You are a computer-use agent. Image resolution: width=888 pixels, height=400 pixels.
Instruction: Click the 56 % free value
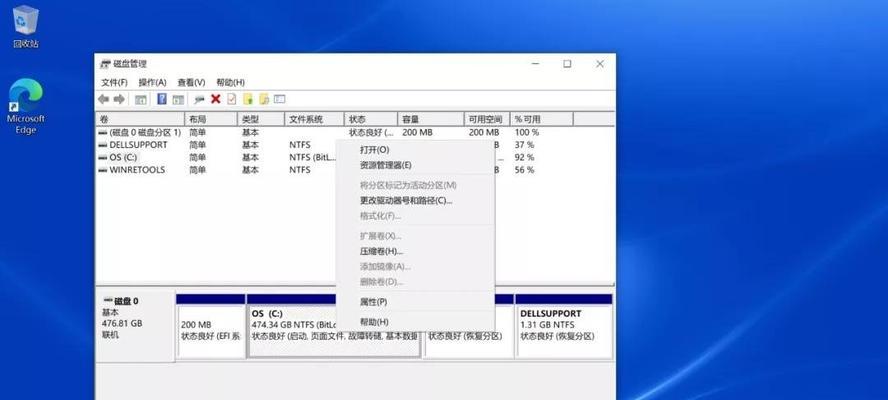[x=524, y=170]
